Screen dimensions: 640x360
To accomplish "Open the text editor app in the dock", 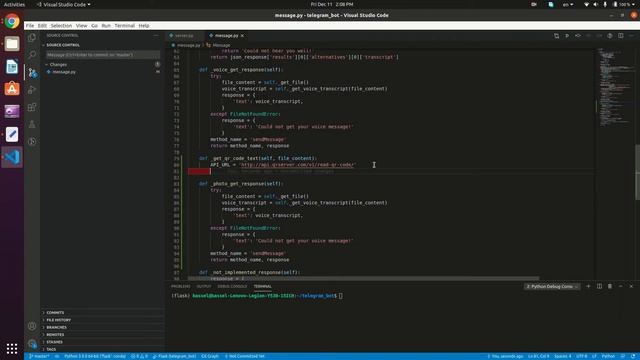I will click(x=12, y=134).
